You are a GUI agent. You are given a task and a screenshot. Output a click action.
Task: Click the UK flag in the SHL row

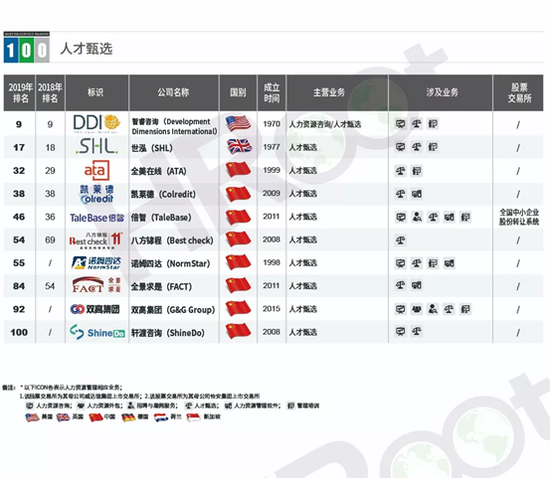coord(239,147)
